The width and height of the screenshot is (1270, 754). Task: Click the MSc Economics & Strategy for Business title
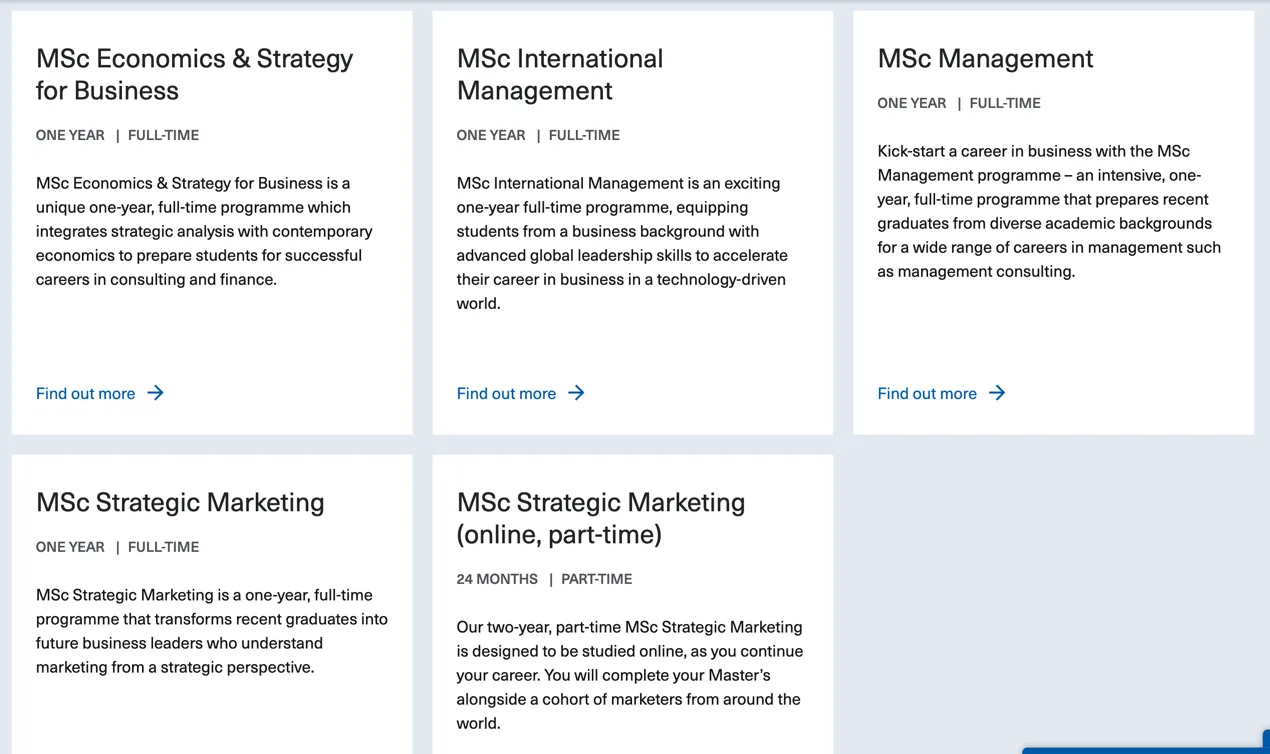[x=194, y=74]
